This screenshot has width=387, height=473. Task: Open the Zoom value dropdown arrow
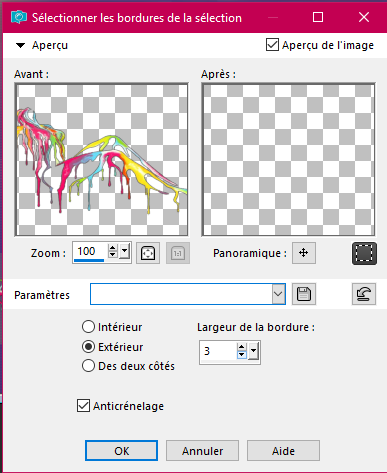coord(124,251)
